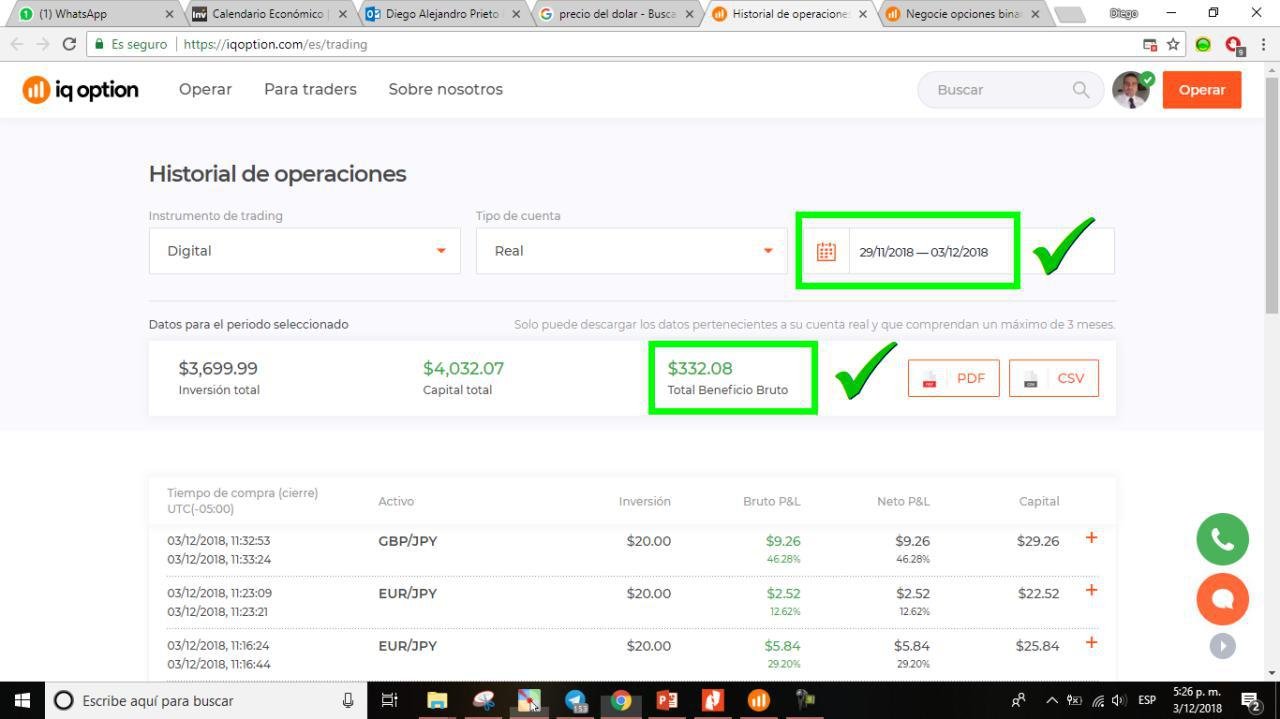Expand the EUR/JPY 11:16:24 operation row
The width and height of the screenshot is (1280, 719).
point(1091,642)
